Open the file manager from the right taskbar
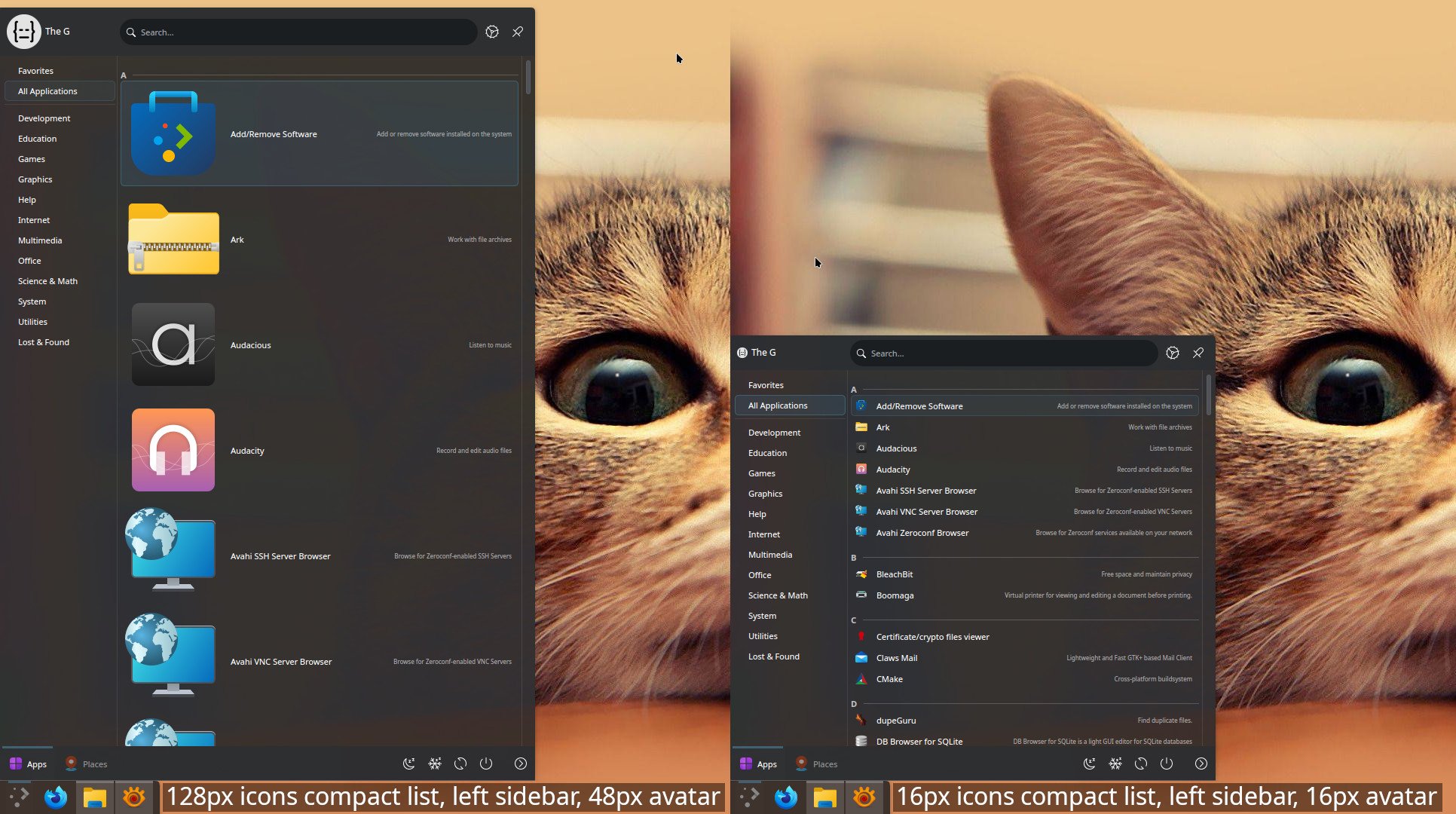 click(825, 797)
